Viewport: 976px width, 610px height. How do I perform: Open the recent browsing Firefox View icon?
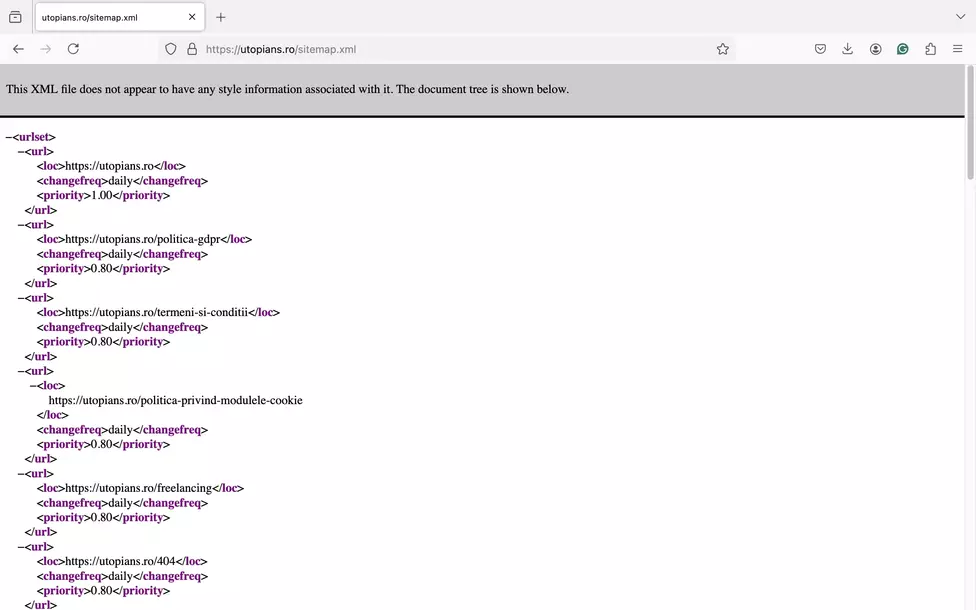[x=16, y=17]
